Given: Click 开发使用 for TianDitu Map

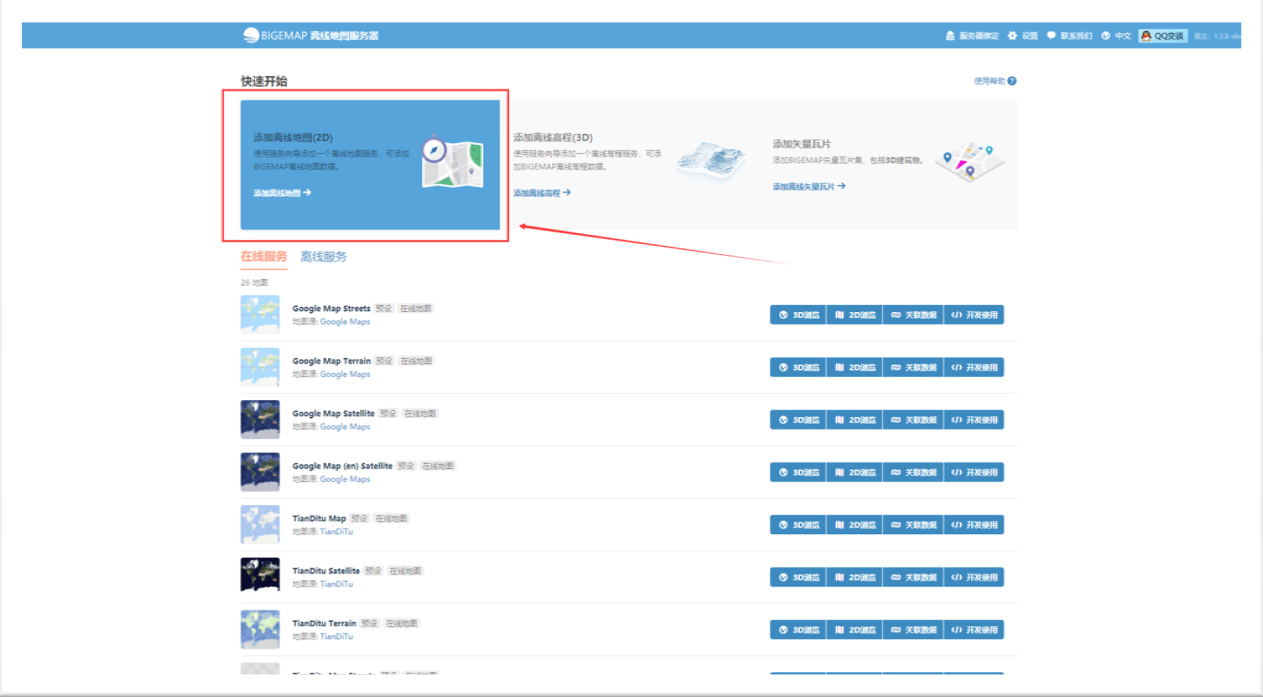Looking at the screenshot, I should [974, 525].
